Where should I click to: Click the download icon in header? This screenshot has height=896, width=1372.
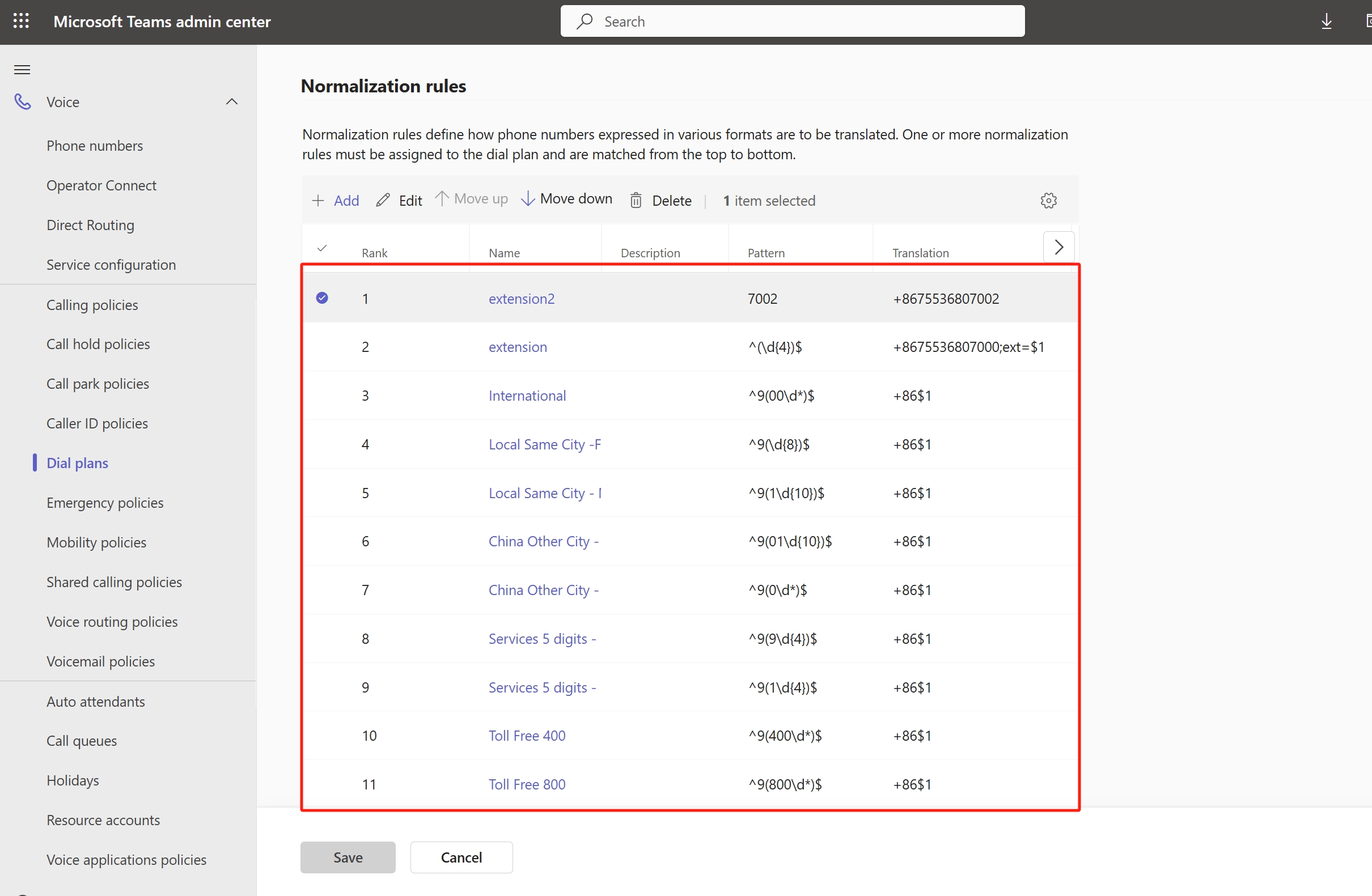1326,22
